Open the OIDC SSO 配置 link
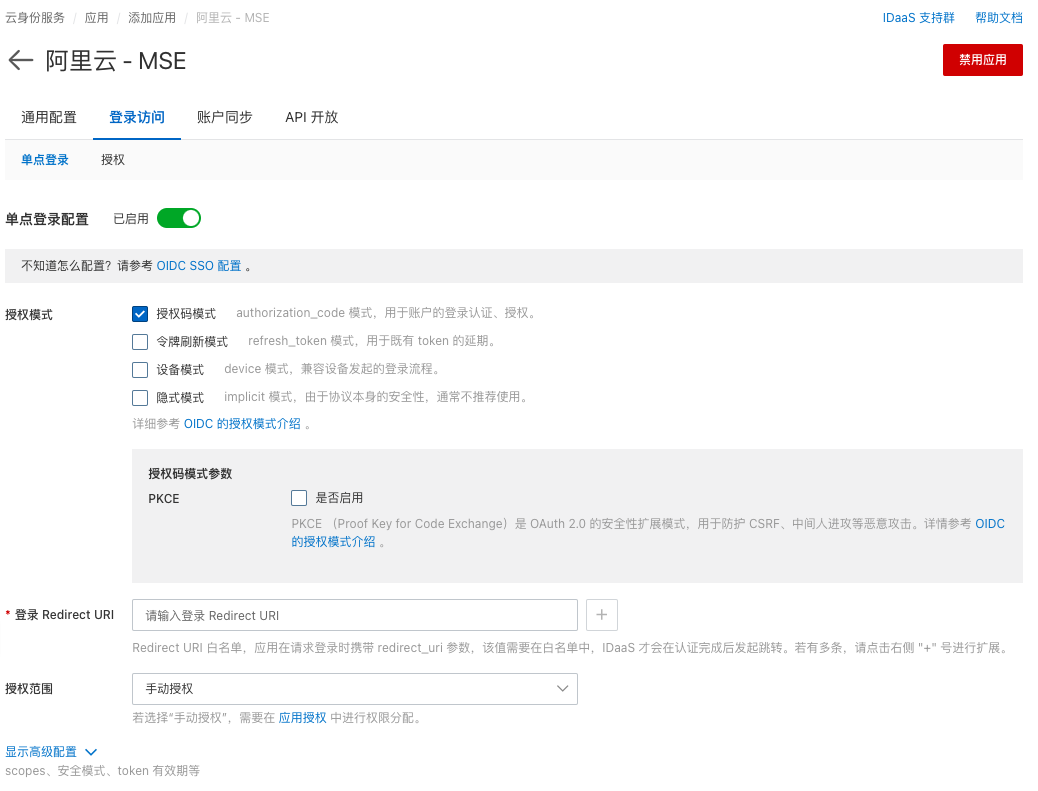The image size is (1038, 791). tap(199, 265)
